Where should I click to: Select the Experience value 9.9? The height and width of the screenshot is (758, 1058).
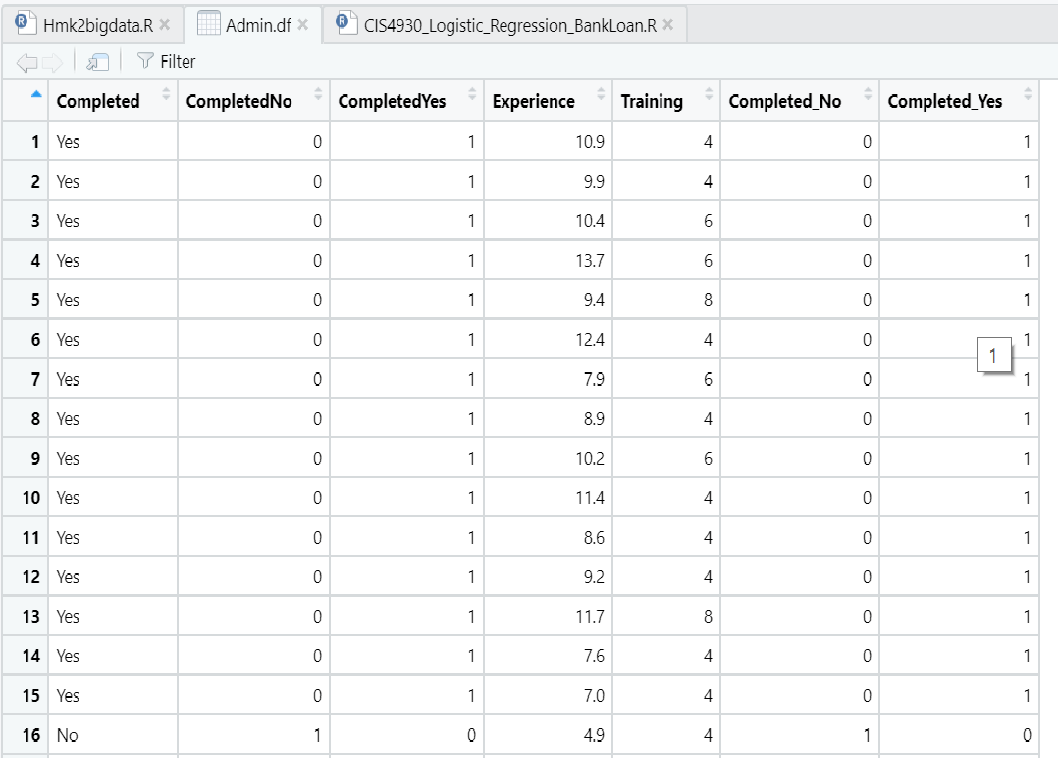tap(594, 182)
